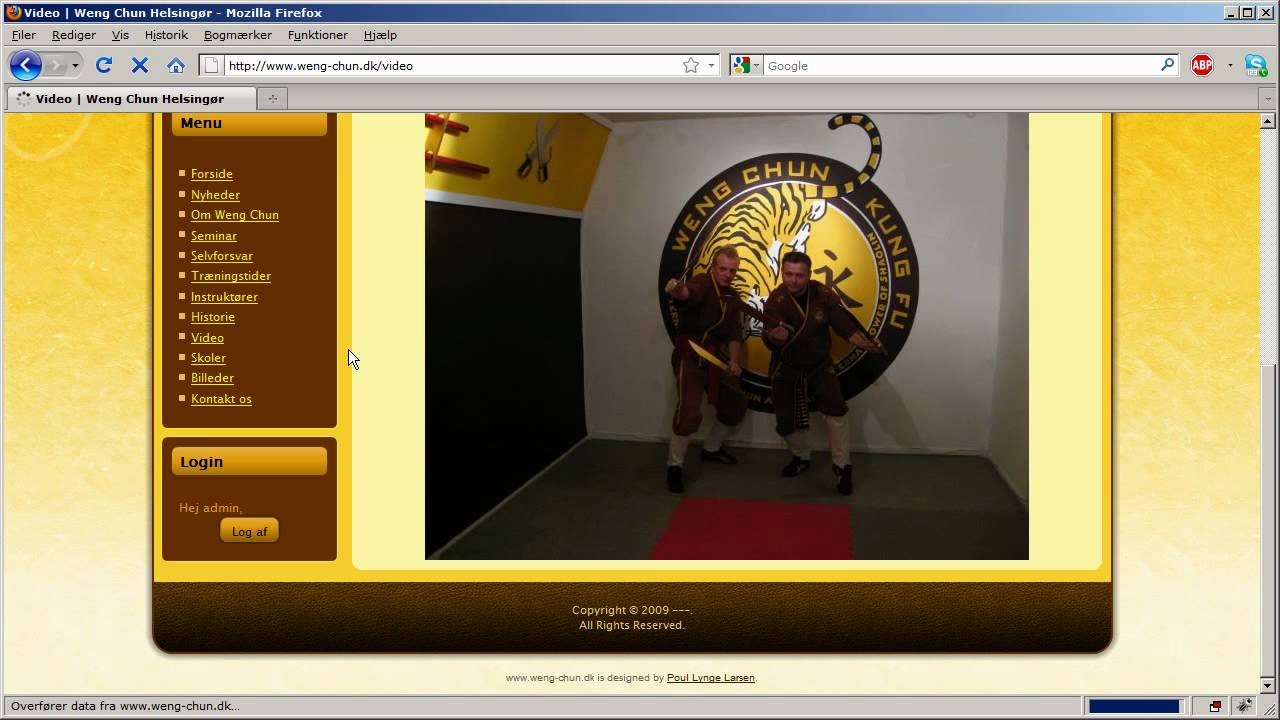The image size is (1280, 720).
Task: Click the search magnifier icon
Action: tap(1167, 65)
